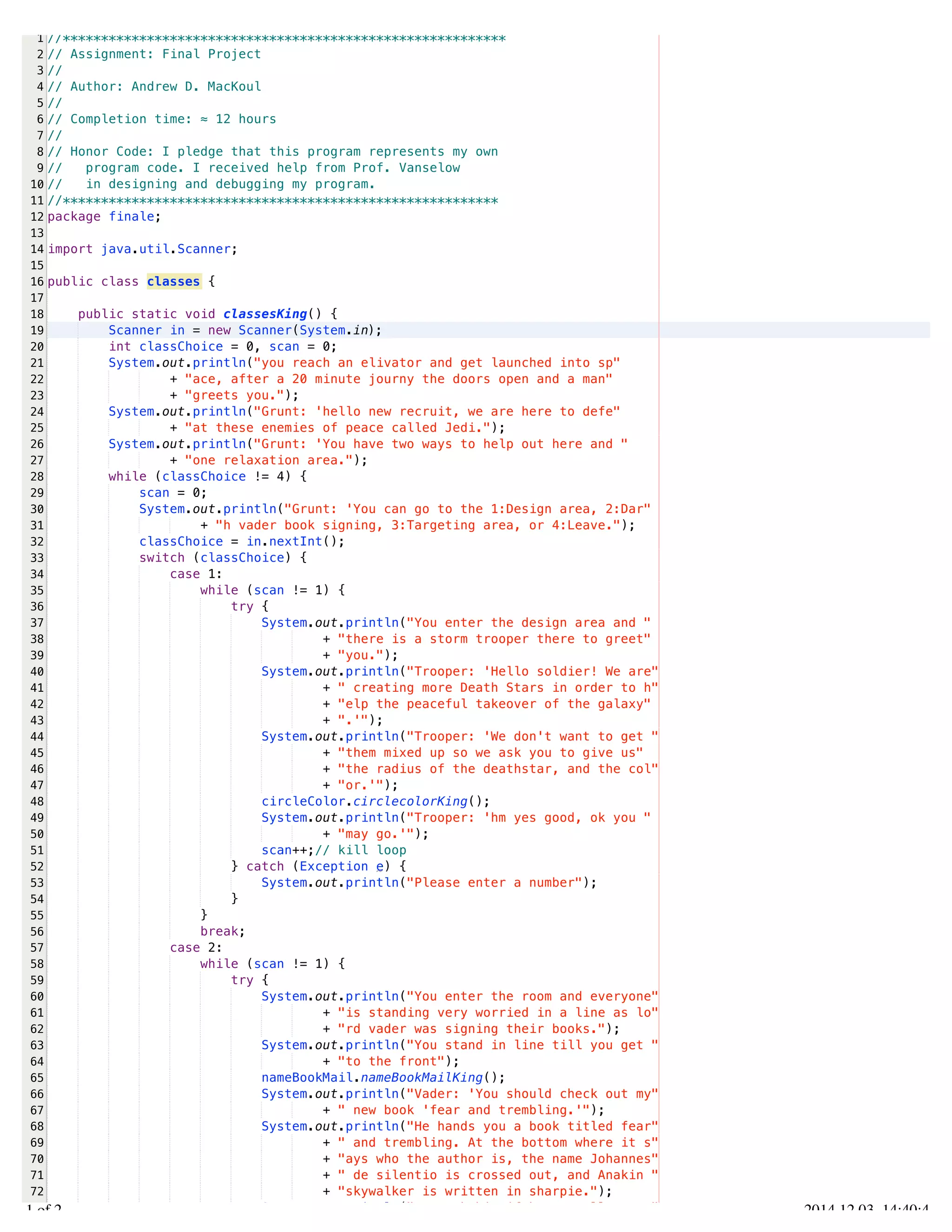Click 'while (scan != 1) {' on line 58
Image resolution: width=952 pixels, height=1232 pixels.
pos(273,965)
